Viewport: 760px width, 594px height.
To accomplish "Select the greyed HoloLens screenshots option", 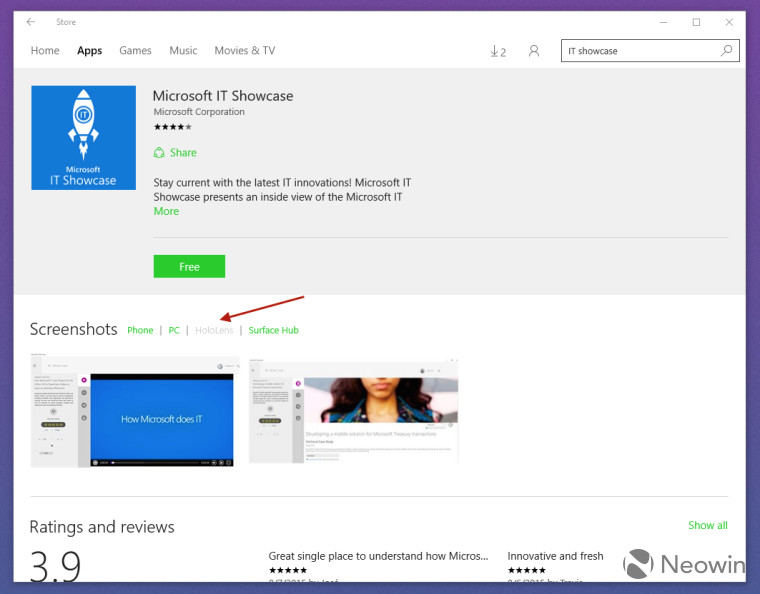I will (214, 330).
